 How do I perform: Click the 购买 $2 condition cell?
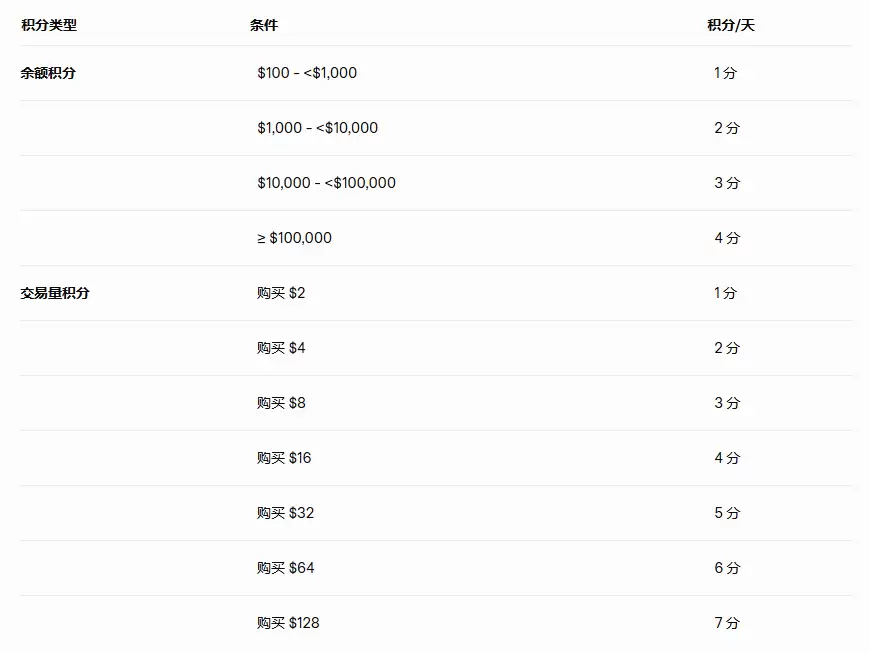coord(281,293)
